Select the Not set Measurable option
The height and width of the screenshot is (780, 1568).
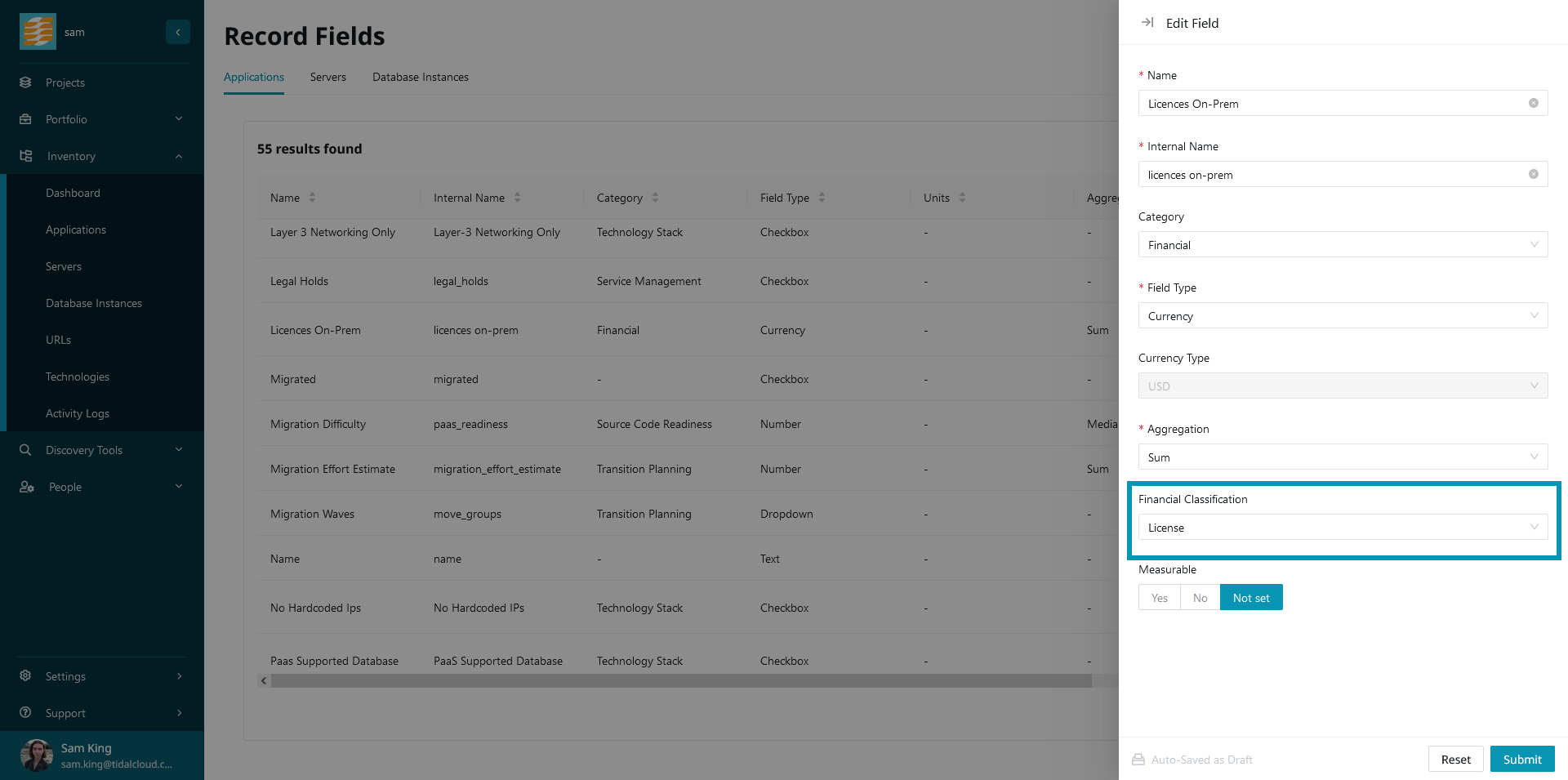tap(1250, 598)
